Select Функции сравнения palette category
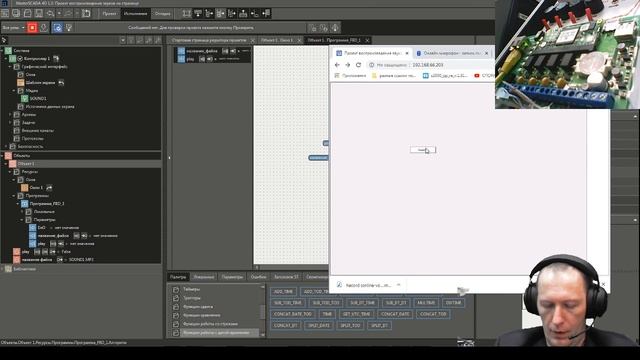 point(202,315)
